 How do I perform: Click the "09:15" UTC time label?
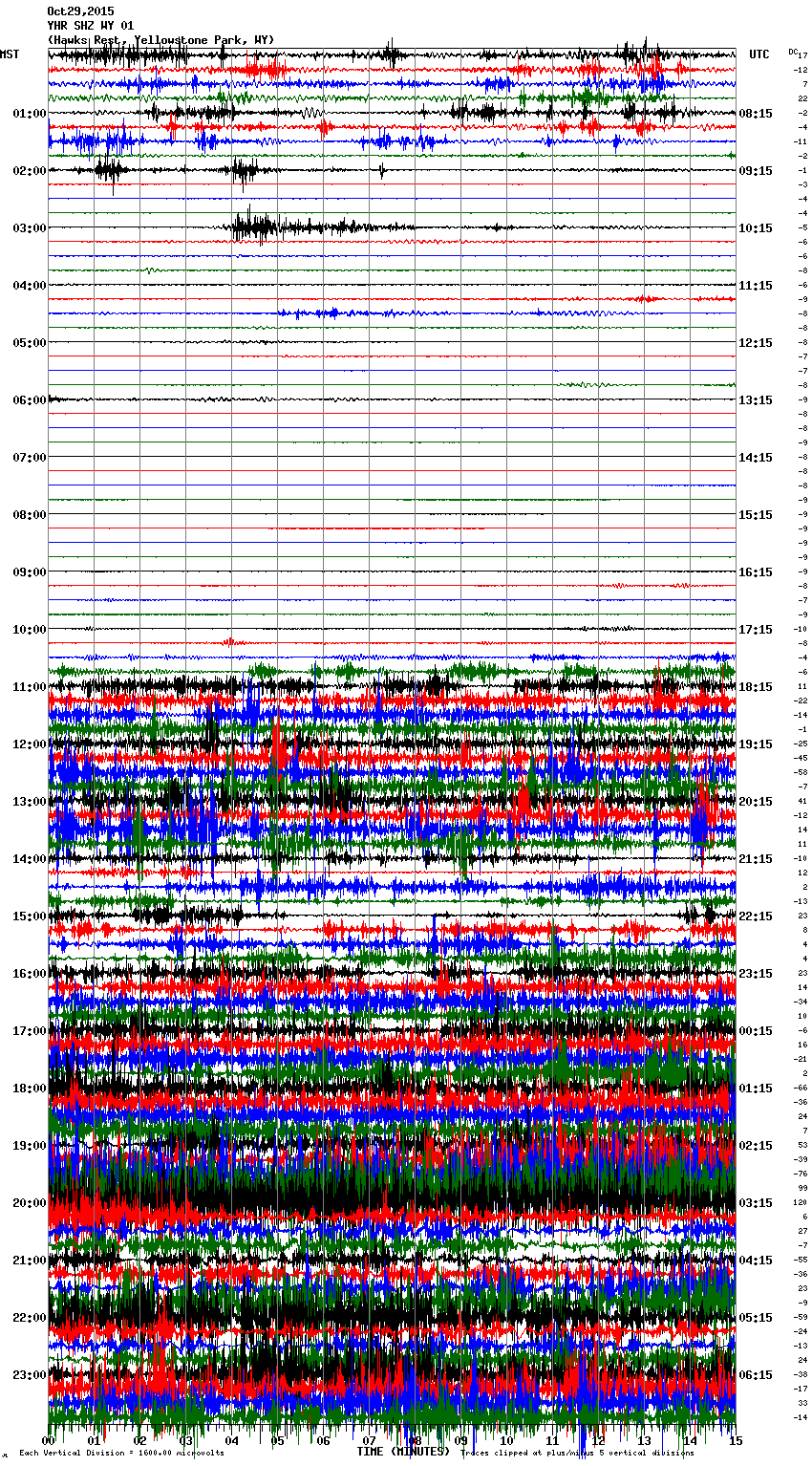tap(756, 171)
